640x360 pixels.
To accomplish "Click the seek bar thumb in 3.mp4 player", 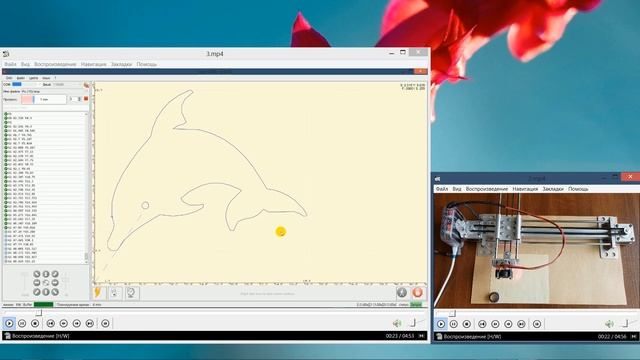I will tap(38, 313).
